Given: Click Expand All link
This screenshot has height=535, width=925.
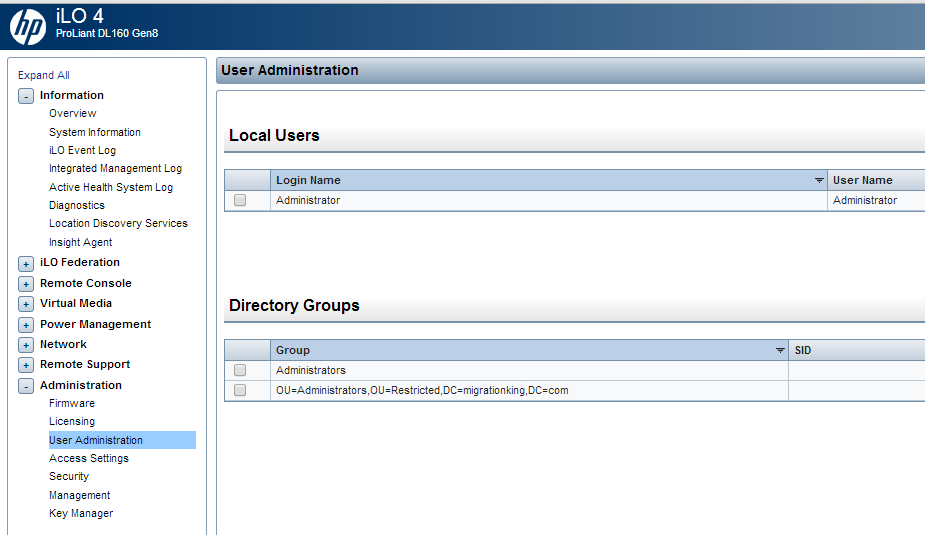Looking at the screenshot, I should [x=44, y=75].
